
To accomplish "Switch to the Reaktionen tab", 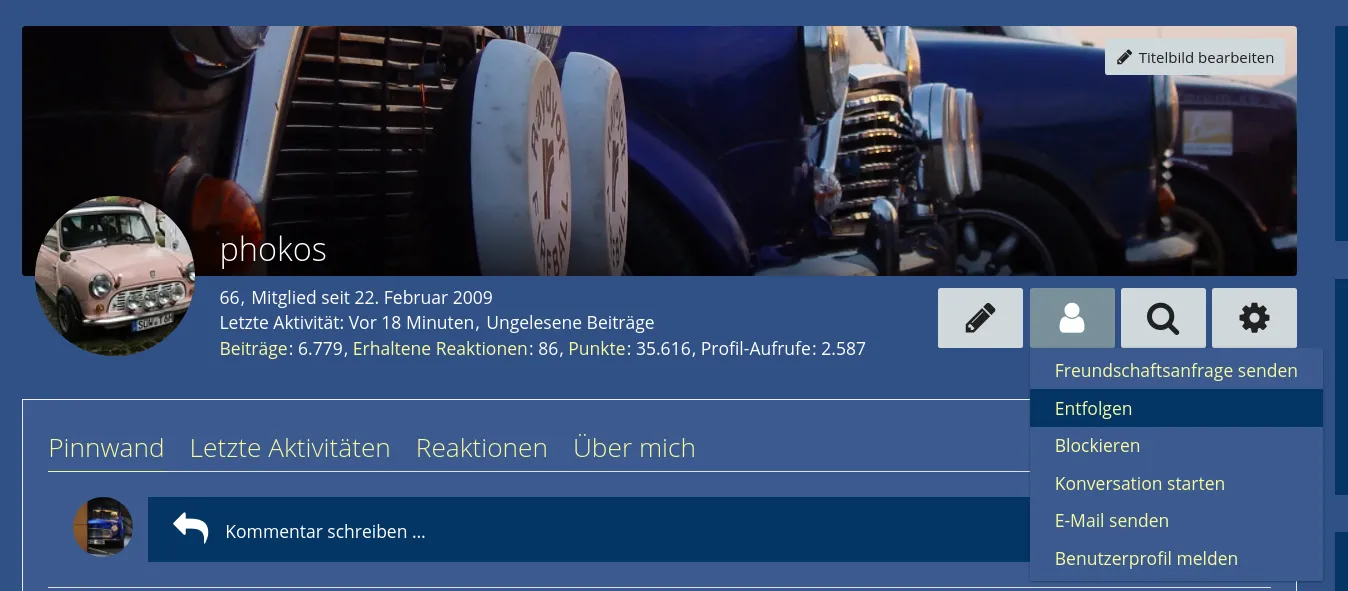I will pyautogui.click(x=482, y=448).
